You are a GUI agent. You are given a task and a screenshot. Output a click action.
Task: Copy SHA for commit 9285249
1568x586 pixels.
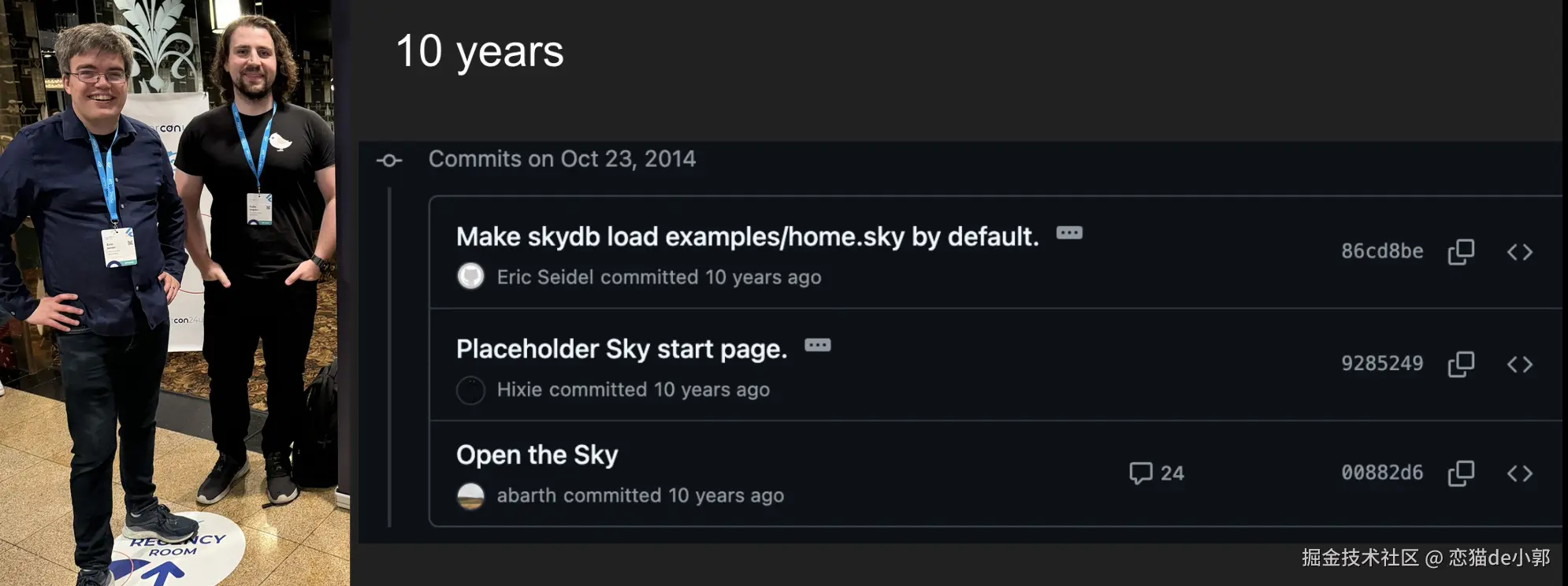click(1461, 364)
